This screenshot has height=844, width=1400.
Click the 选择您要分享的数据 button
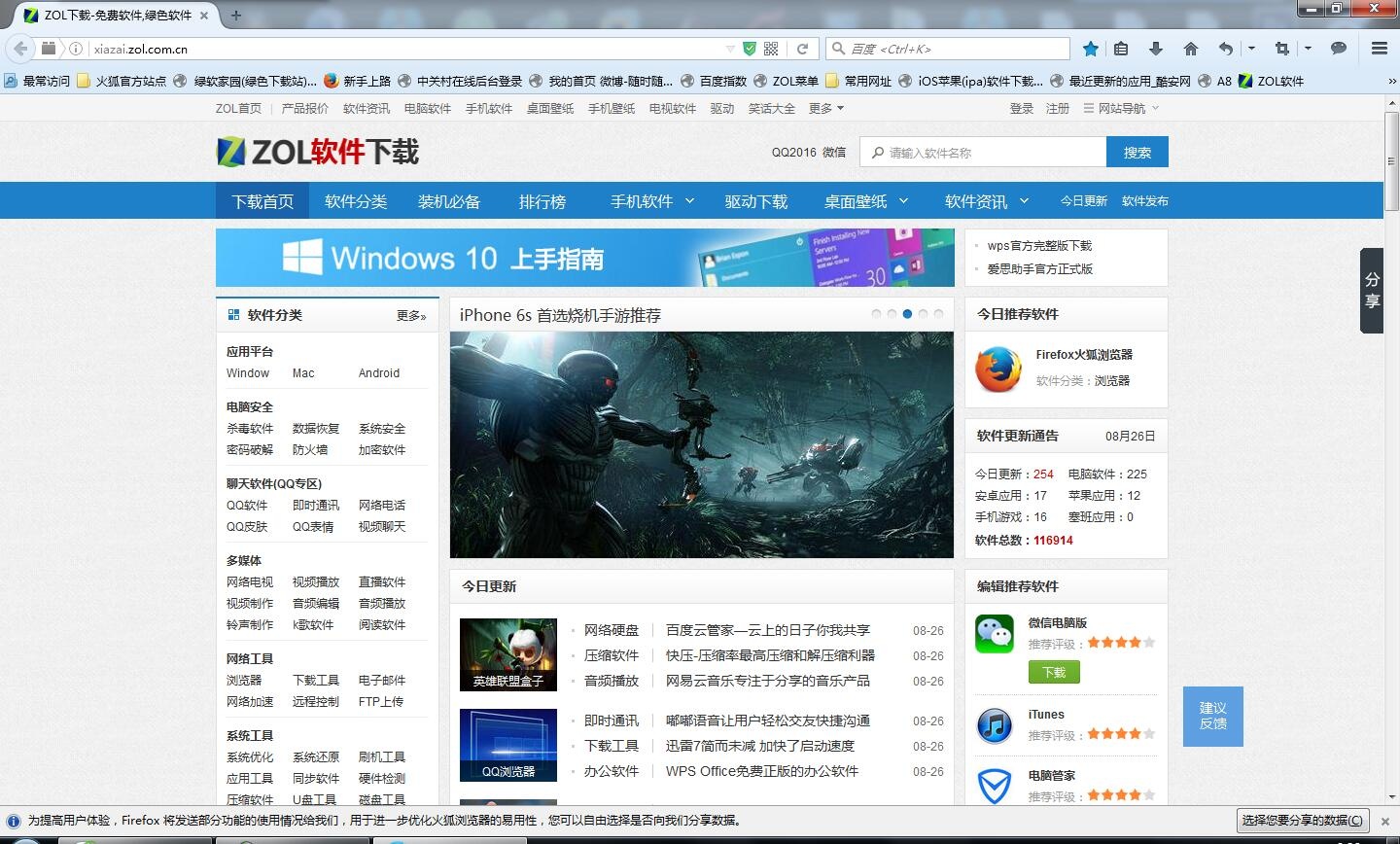point(1304,820)
